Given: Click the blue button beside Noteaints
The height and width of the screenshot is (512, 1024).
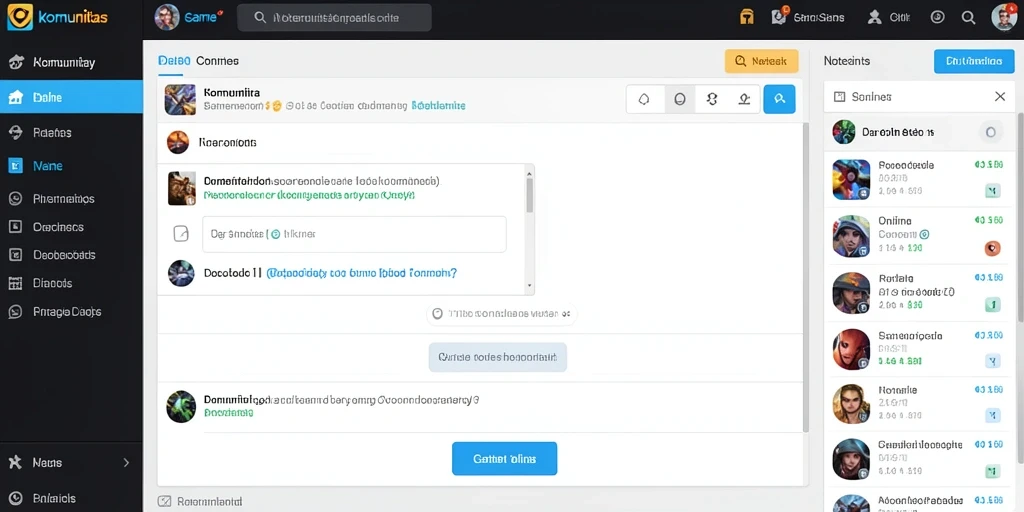Looking at the screenshot, I should point(974,61).
